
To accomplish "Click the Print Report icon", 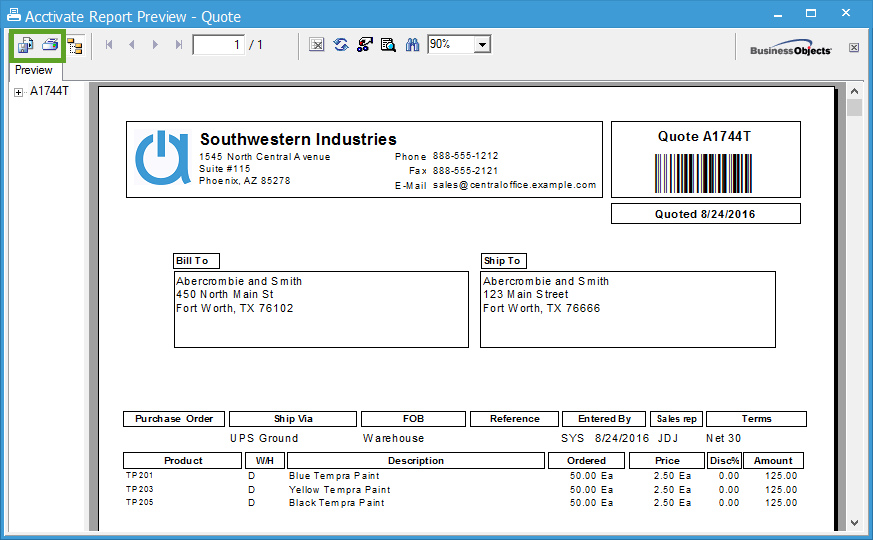I will [x=50, y=45].
